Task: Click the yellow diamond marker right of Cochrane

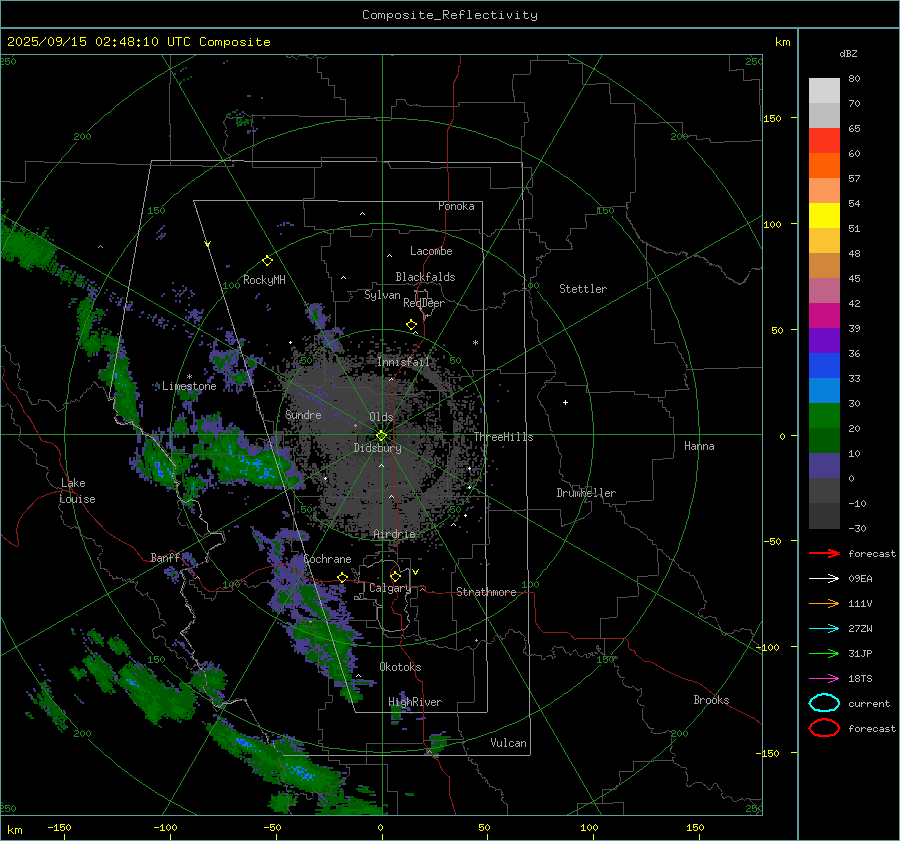Action: pyautogui.click(x=342, y=577)
